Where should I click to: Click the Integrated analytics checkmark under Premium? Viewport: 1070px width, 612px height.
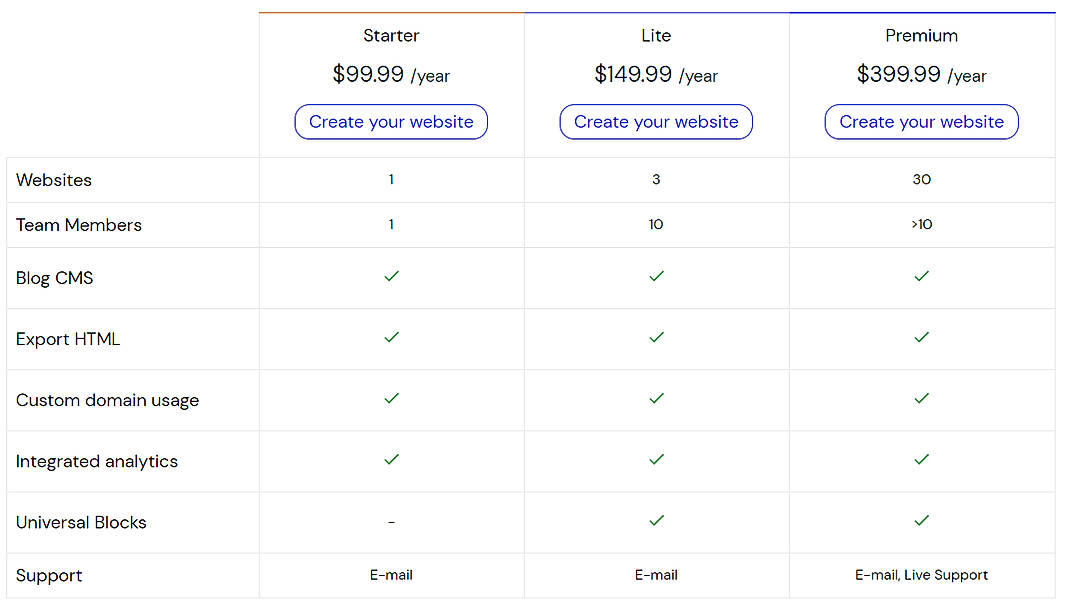point(921,461)
